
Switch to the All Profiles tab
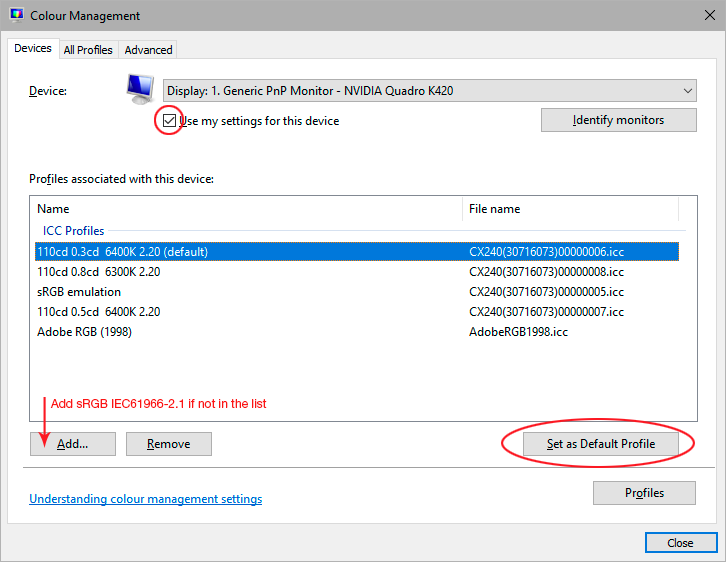point(88,50)
